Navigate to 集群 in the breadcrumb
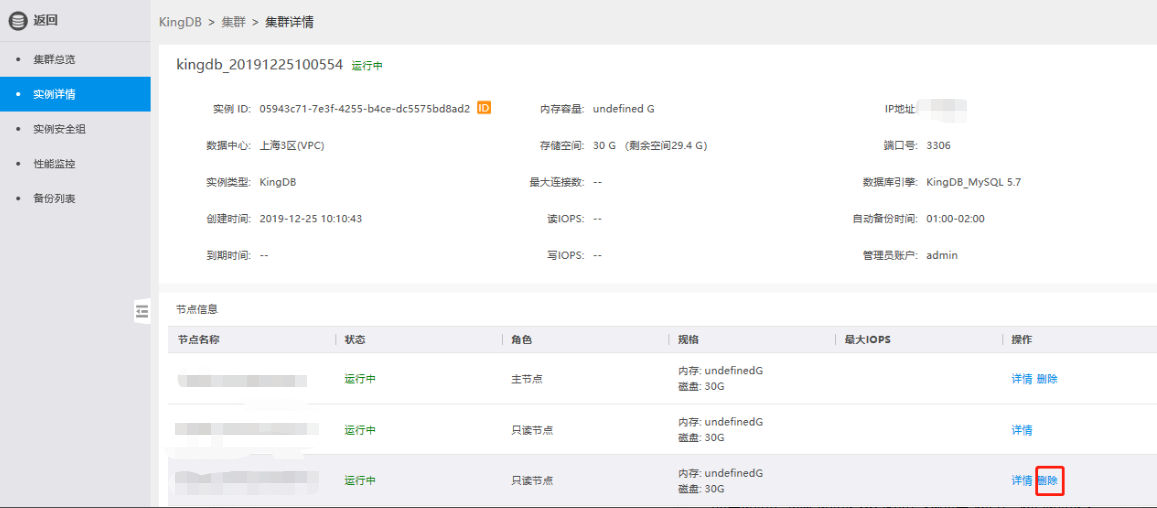The width and height of the screenshot is (1157, 508). point(233,22)
